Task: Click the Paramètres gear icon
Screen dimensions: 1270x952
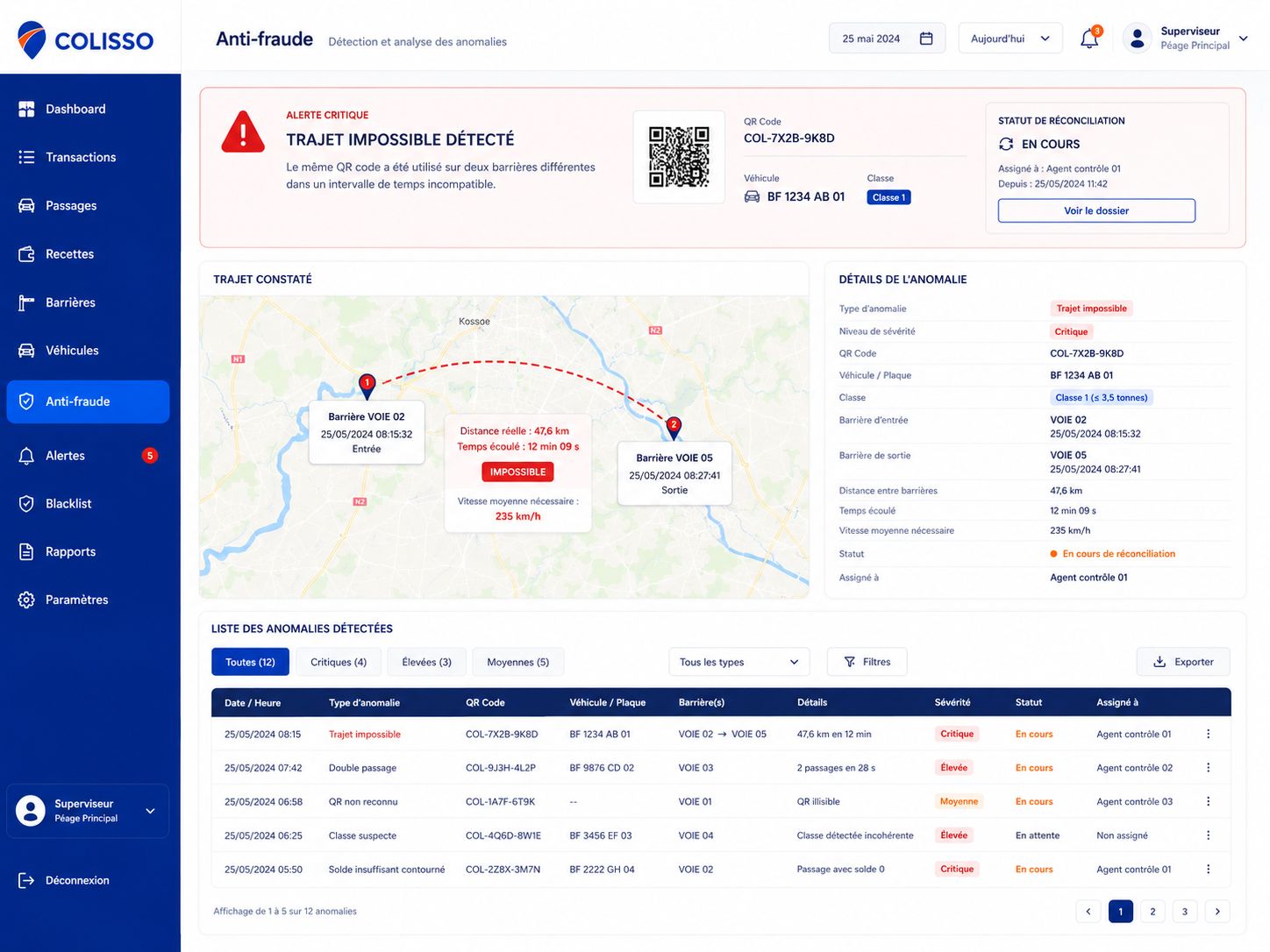Action: [x=26, y=600]
